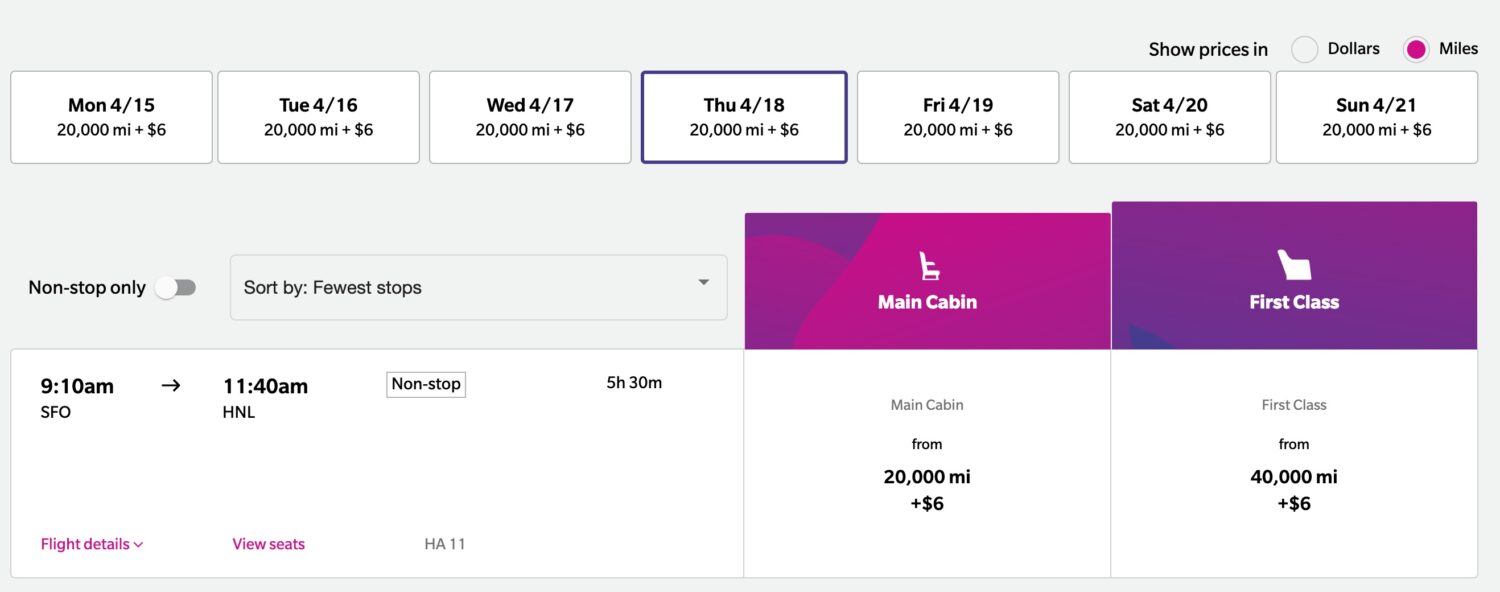This screenshot has width=1500, height=592.
Task: Click the arrow between 9:10am and 11:40am
Action: tap(171, 385)
